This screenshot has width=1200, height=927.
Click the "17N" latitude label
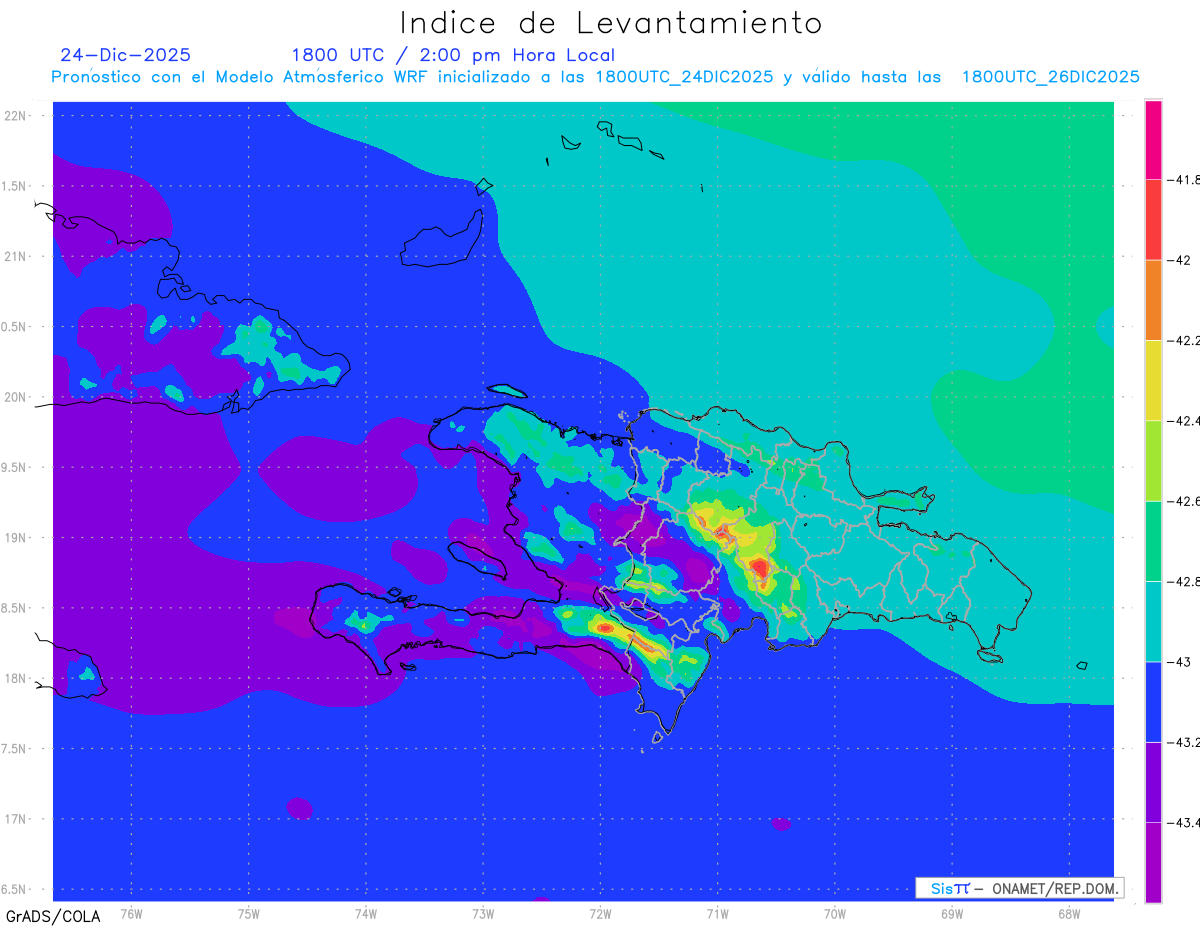coord(15,819)
